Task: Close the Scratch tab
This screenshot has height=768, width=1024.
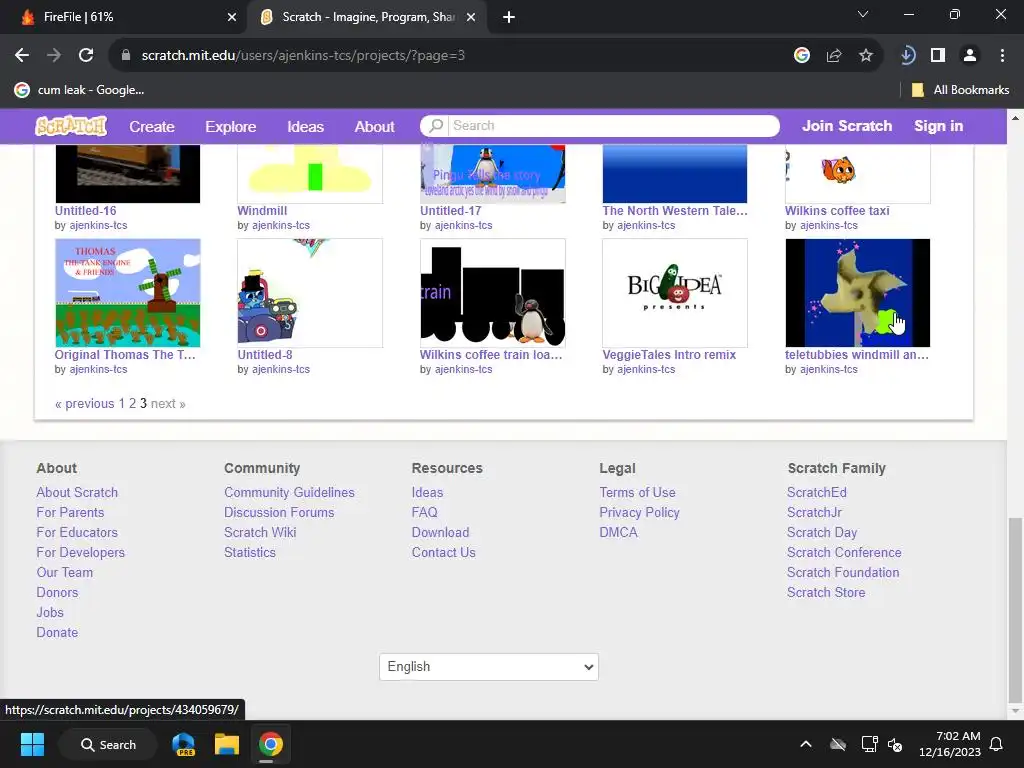Action: [x=471, y=17]
